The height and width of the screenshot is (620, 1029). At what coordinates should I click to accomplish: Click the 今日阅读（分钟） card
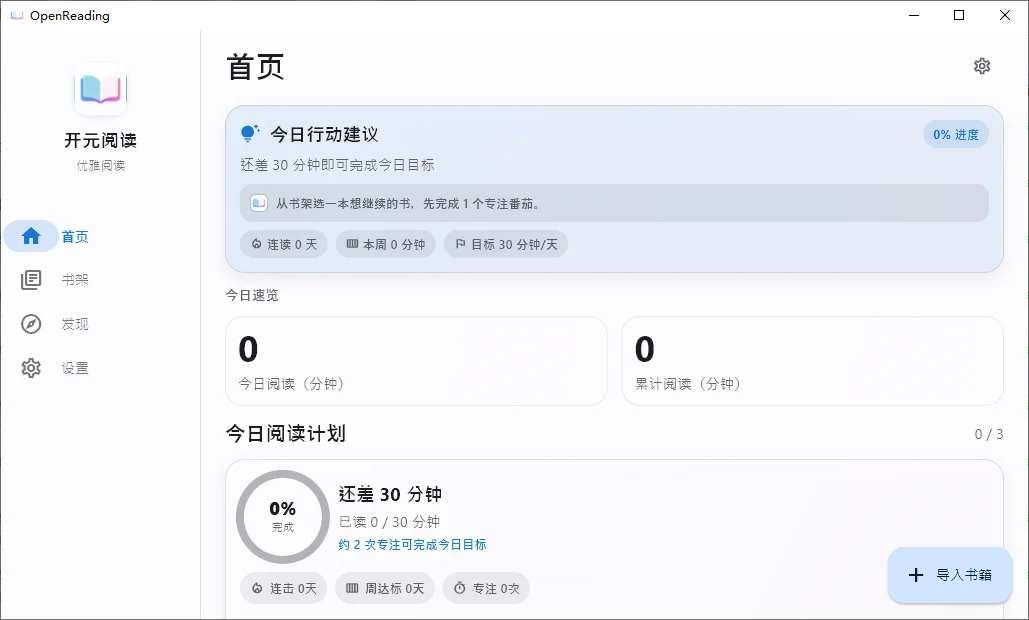tap(416, 361)
